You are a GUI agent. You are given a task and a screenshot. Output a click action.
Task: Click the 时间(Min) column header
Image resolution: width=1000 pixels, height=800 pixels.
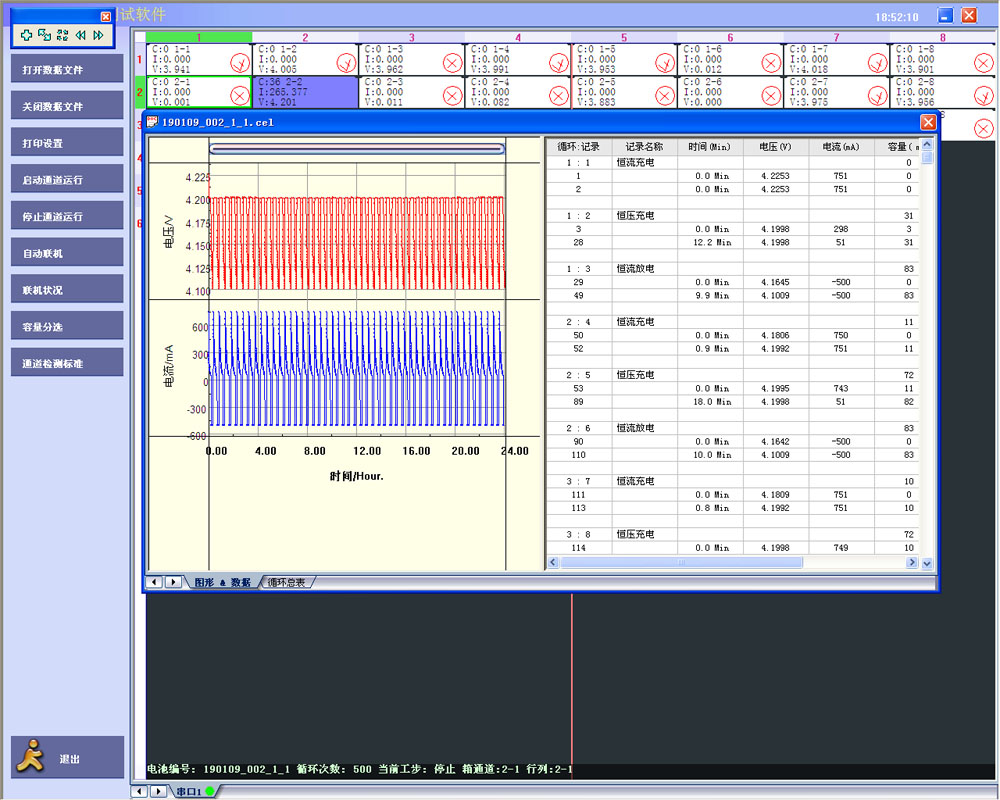click(x=709, y=147)
